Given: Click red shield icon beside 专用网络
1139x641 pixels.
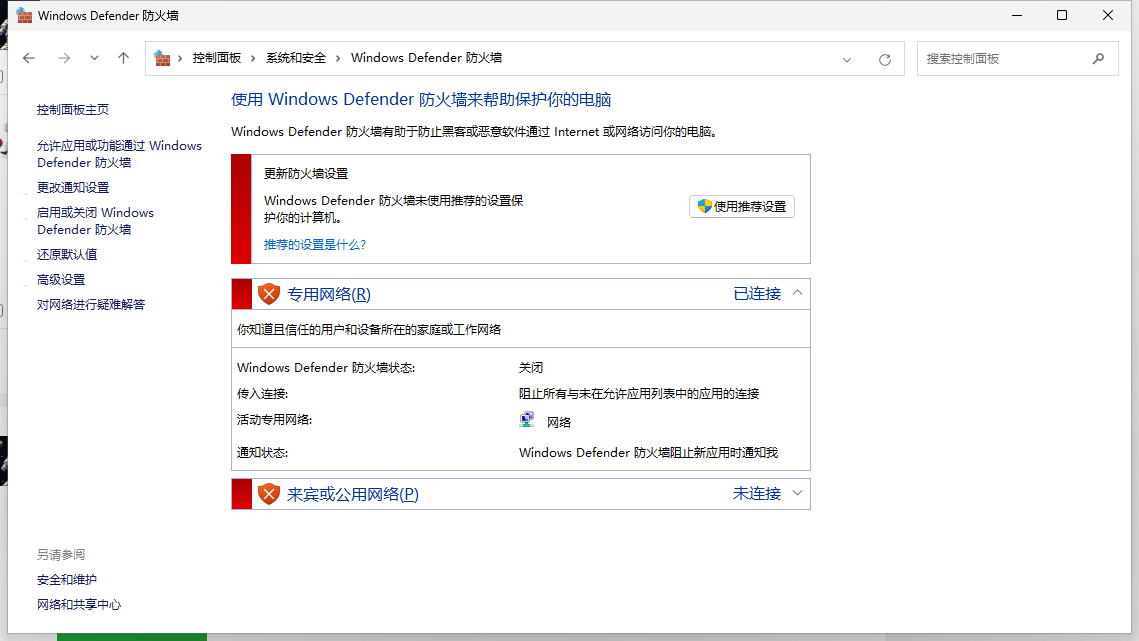Looking at the screenshot, I should [x=269, y=294].
